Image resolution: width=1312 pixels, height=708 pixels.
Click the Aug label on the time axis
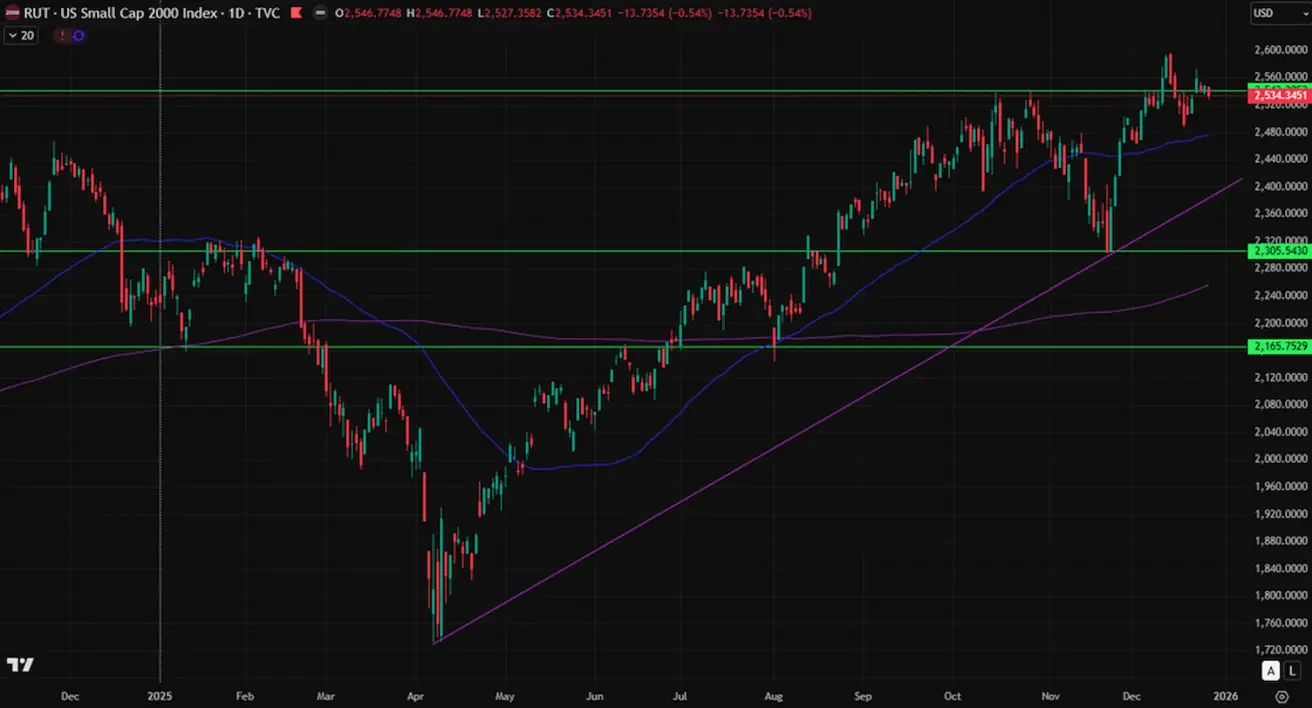pyautogui.click(x=773, y=696)
